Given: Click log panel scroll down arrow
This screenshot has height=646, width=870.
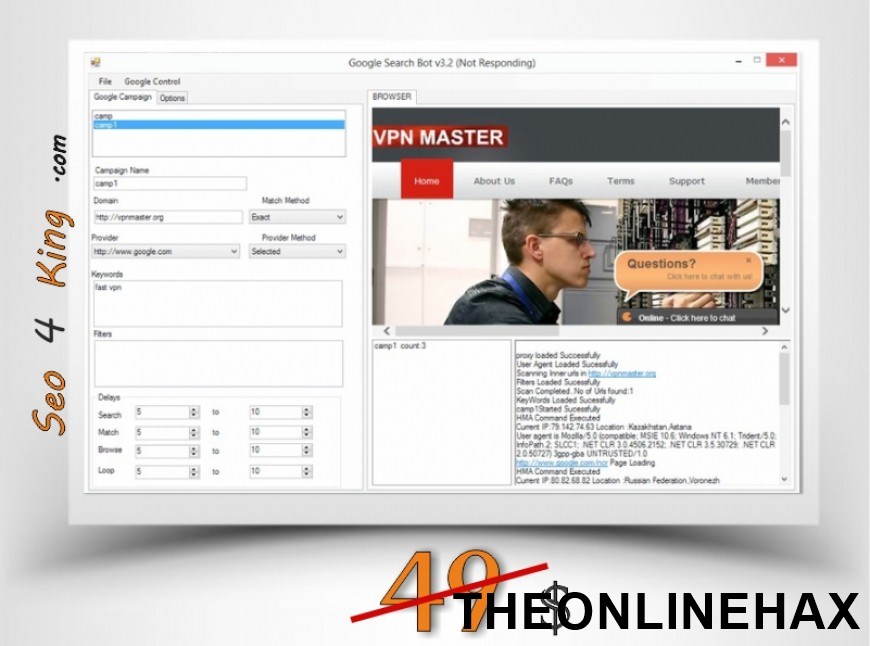Looking at the screenshot, I should 784,479.
